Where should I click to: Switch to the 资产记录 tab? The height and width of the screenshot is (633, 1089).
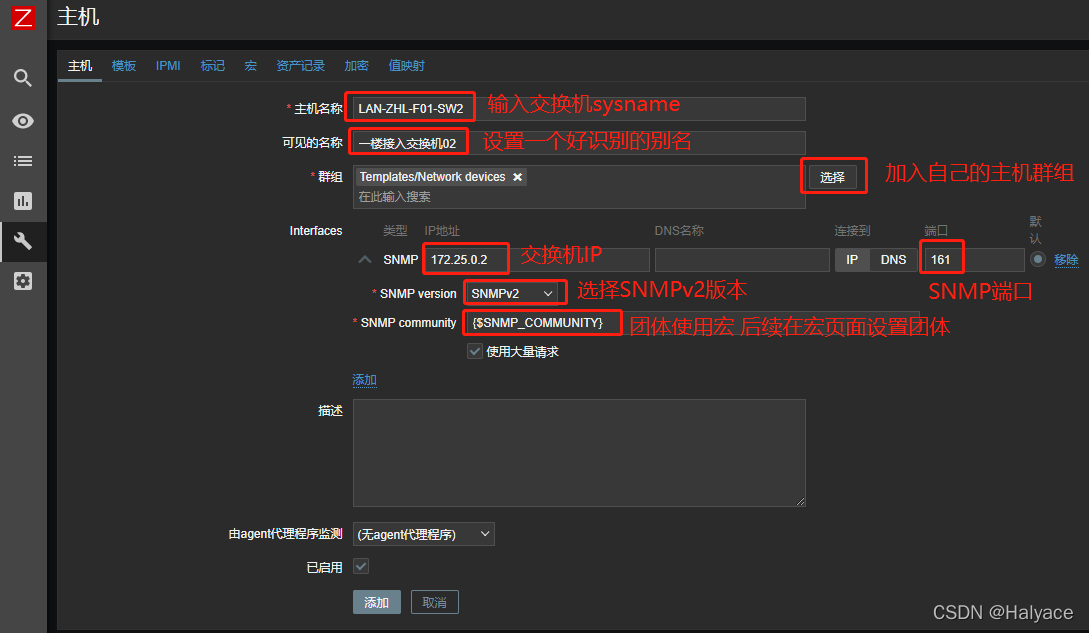[301, 66]
